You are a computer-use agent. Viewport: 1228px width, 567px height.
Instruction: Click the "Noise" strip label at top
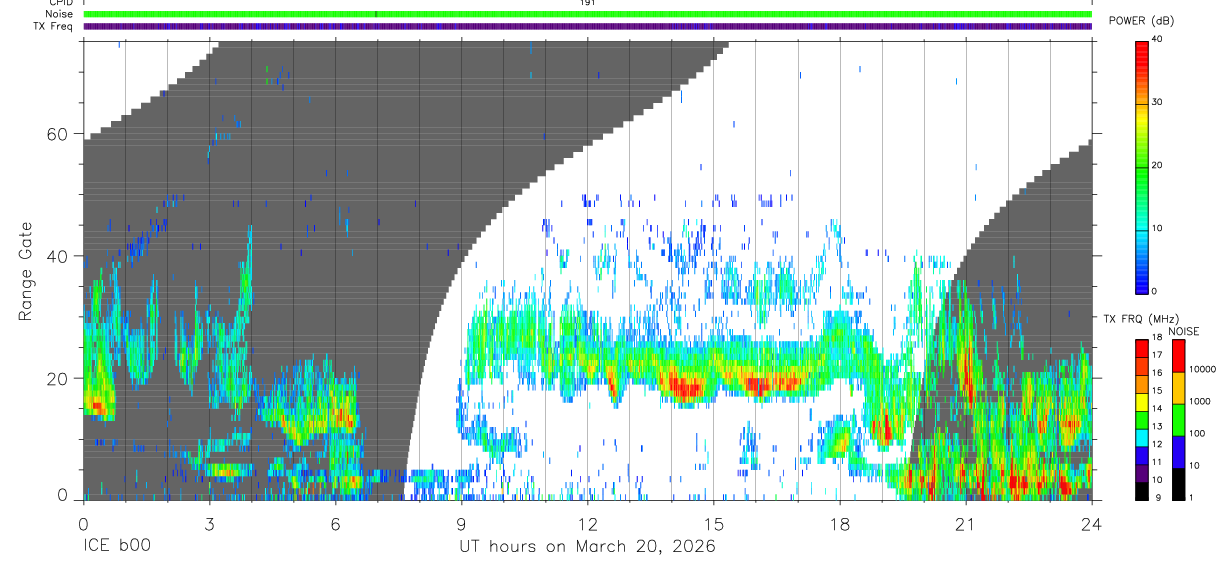(60, 14)
